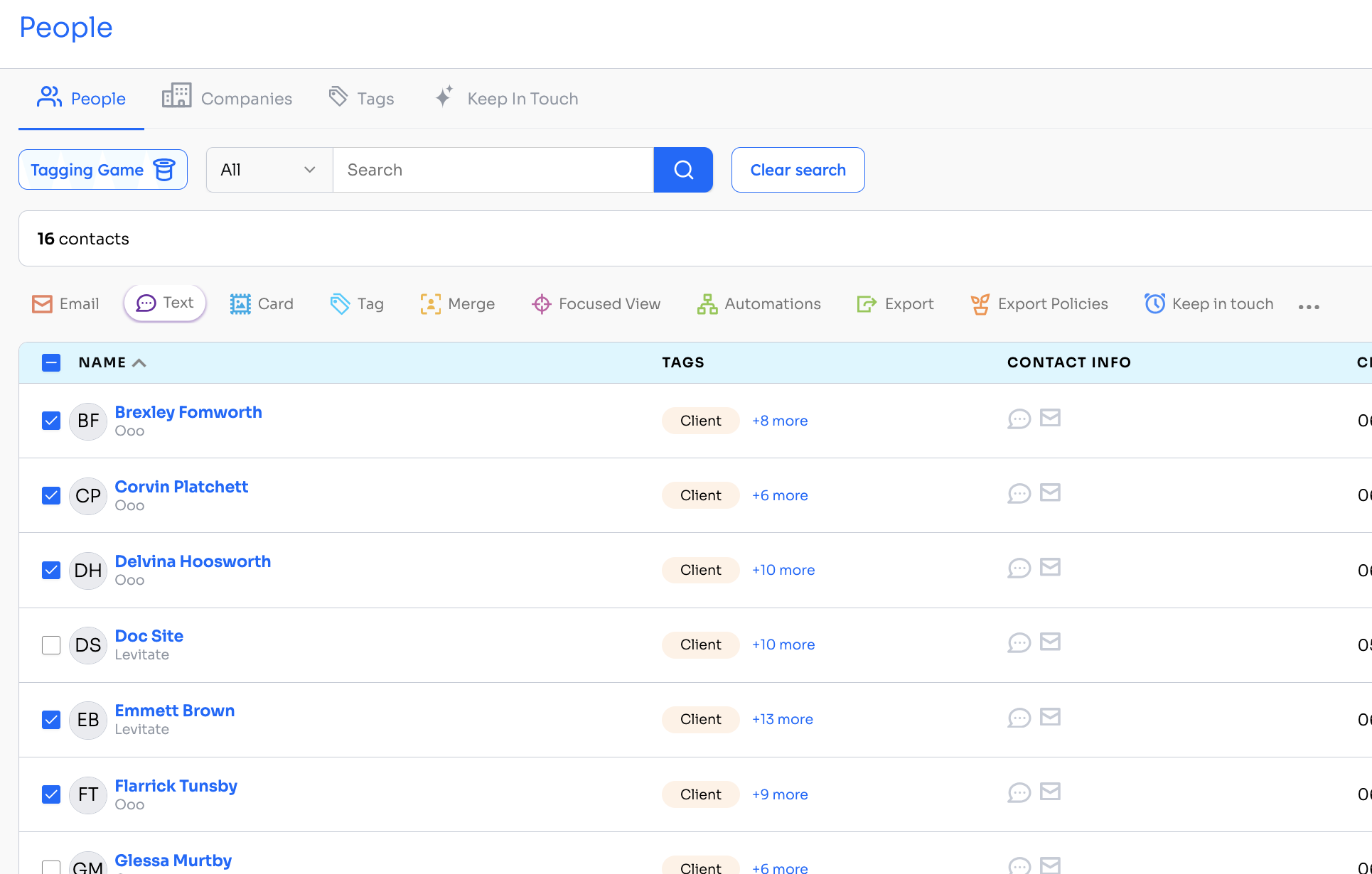Click the text message icon for Flarrick Tunsby
Viewport: 1372px width, 874px height.
(1019, 793)
